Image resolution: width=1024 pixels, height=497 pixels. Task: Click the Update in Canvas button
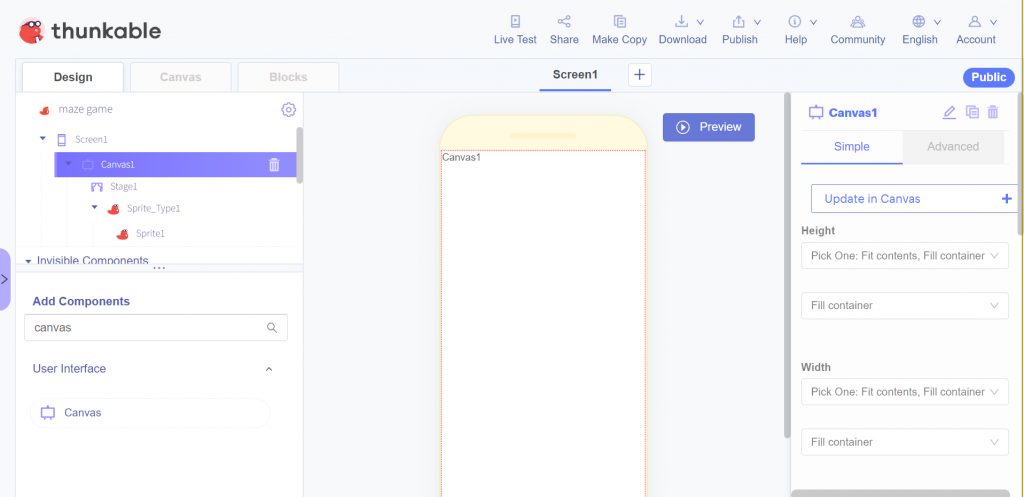pyautogui.click(x=914, y=199)
